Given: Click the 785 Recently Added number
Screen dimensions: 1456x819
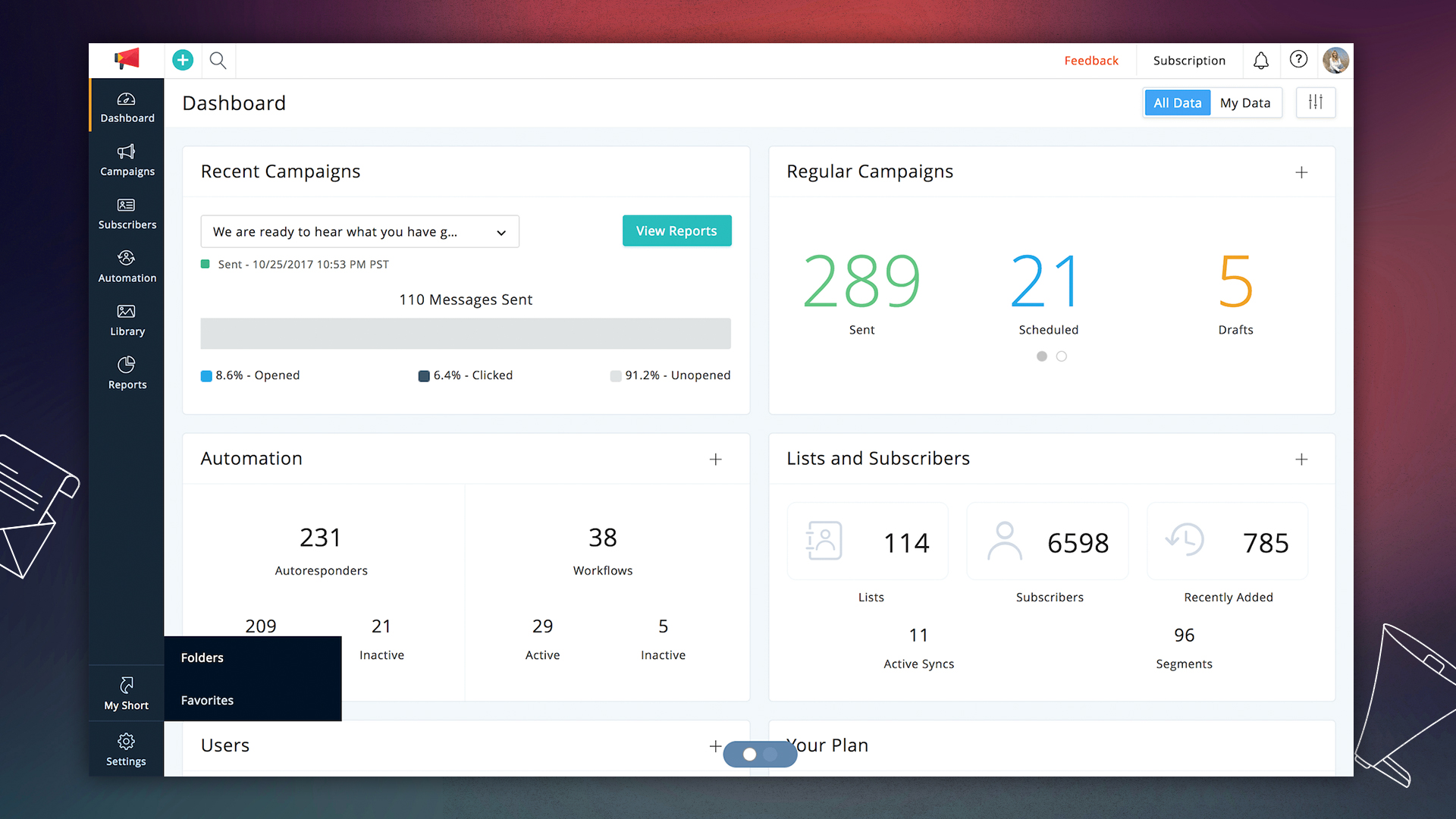Looking at the screenshot, I should (1266, 543).
